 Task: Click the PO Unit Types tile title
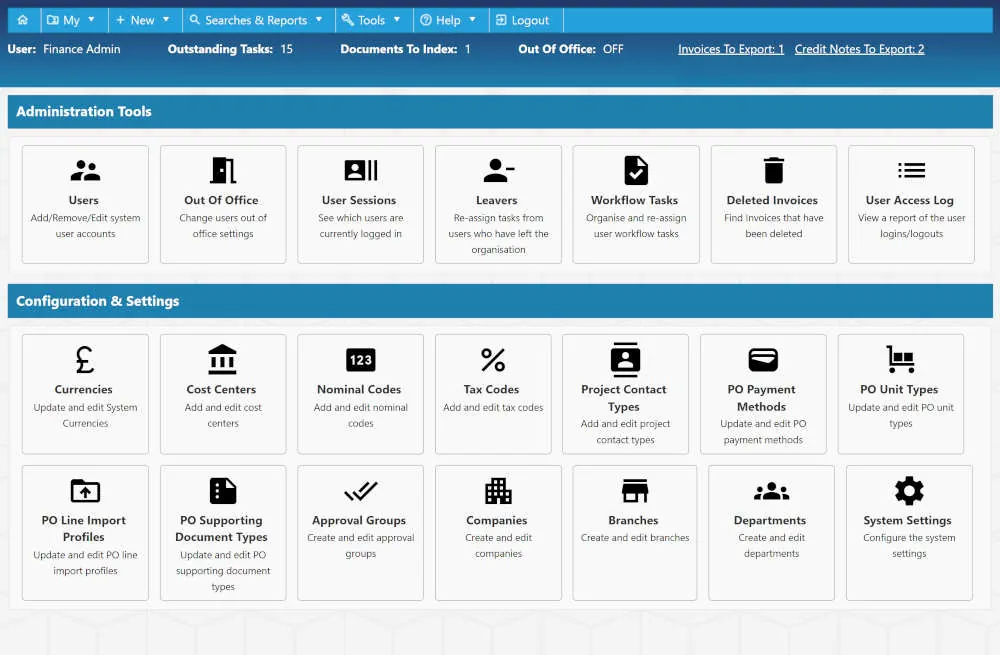(899, 390)
